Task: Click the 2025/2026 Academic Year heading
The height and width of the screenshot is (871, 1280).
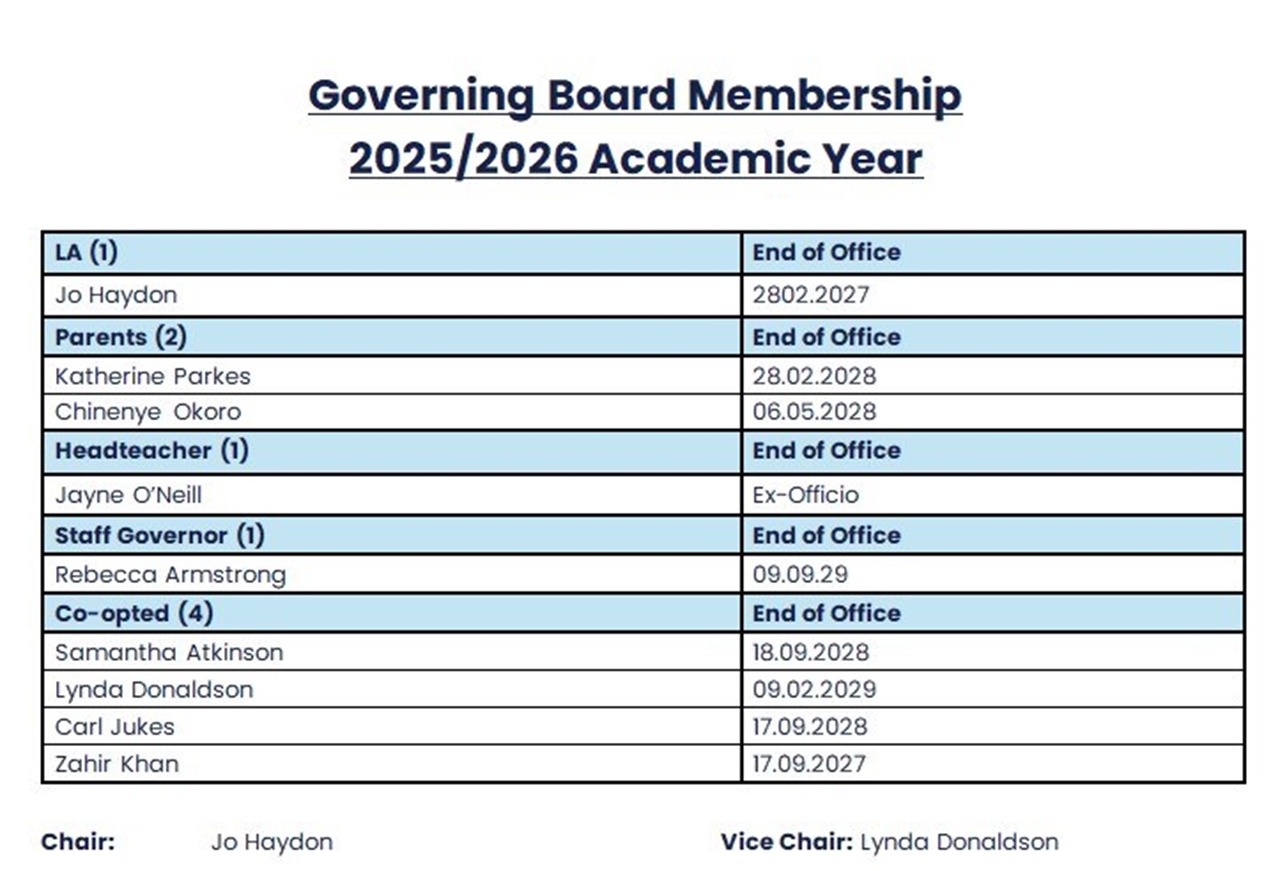Action: click(635, 159)
